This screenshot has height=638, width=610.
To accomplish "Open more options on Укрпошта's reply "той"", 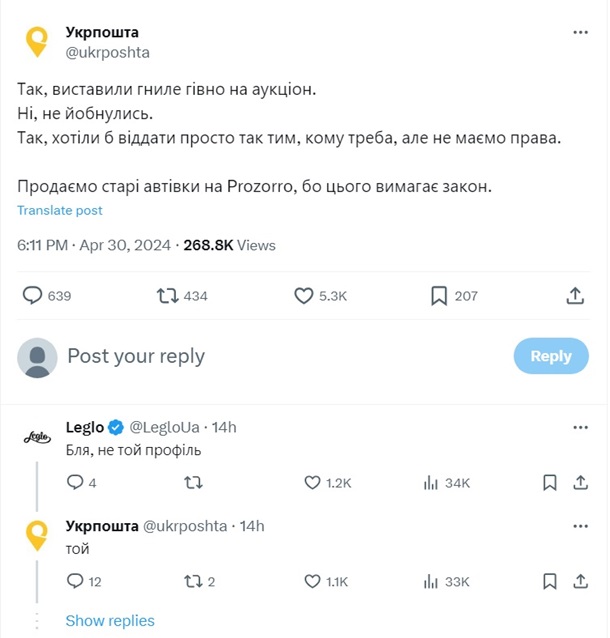I will click(580, 525).
